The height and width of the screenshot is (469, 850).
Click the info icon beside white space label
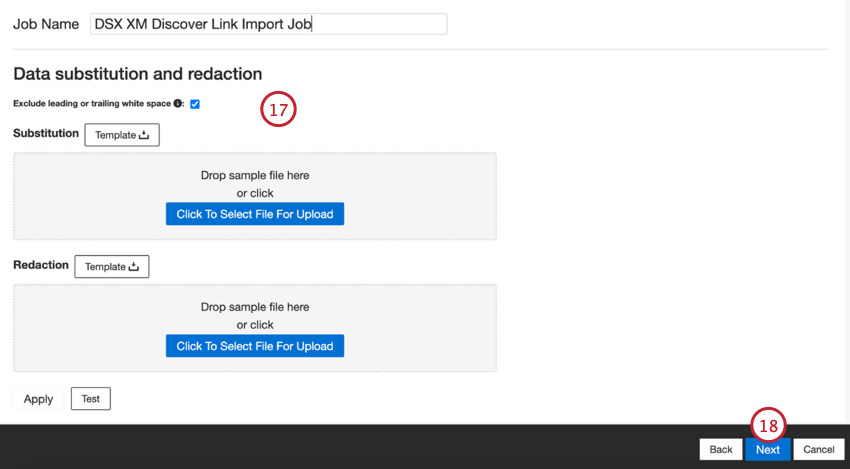coord(177,104)
